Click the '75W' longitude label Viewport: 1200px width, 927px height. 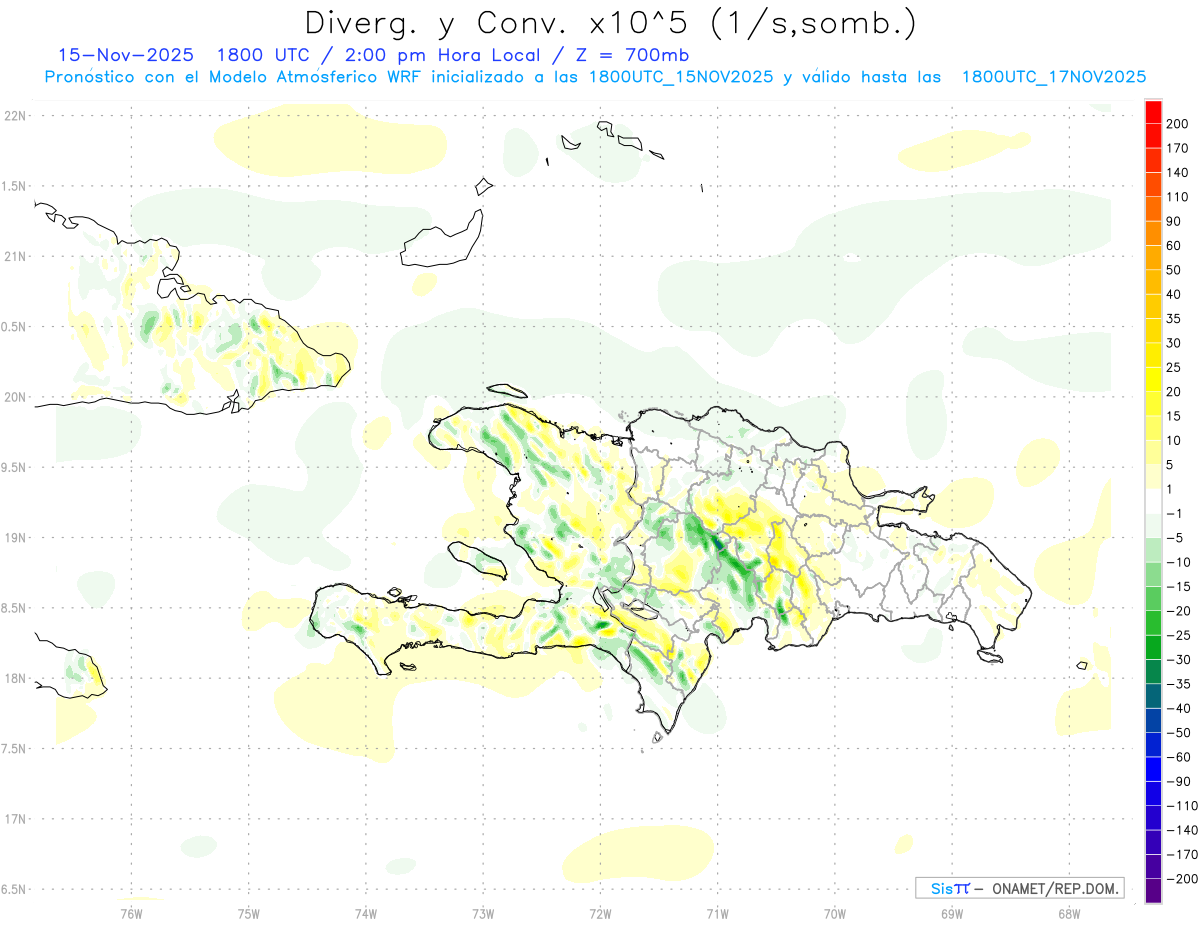click(249, 913)
